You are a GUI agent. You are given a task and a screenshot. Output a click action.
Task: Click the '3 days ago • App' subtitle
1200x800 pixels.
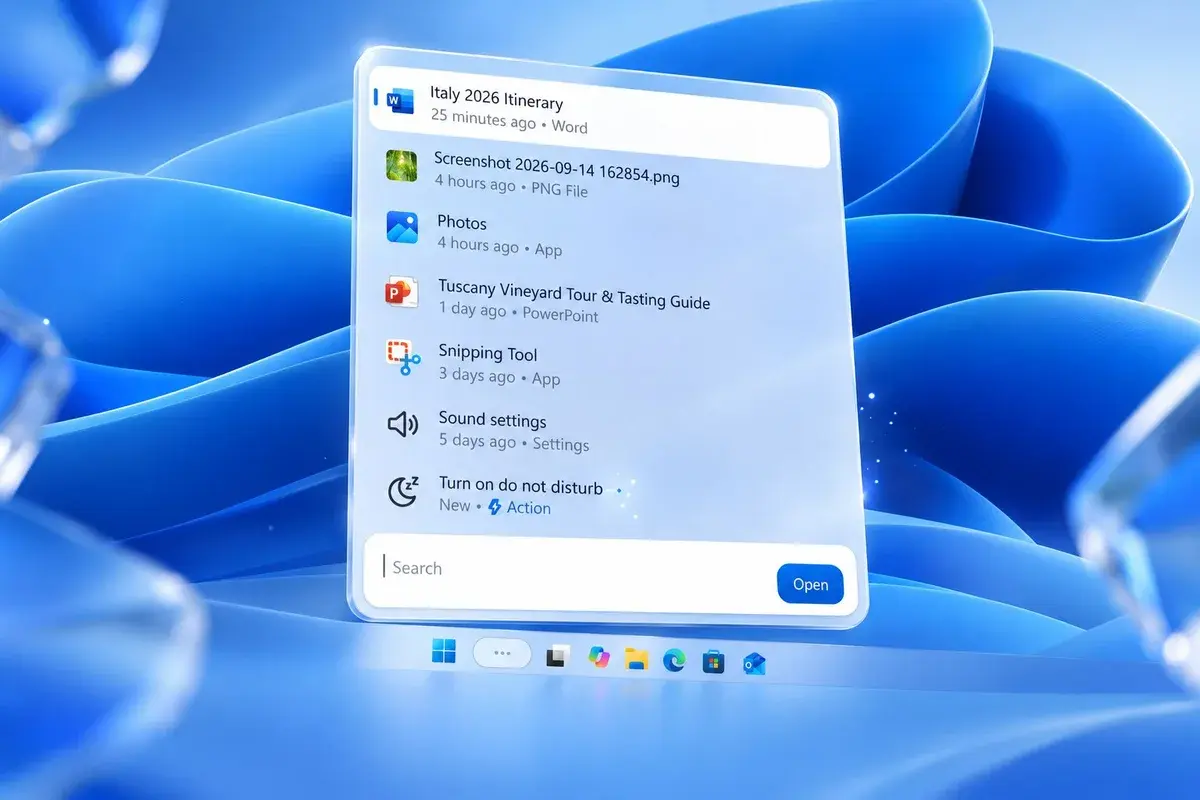click(x=499, y=377)
